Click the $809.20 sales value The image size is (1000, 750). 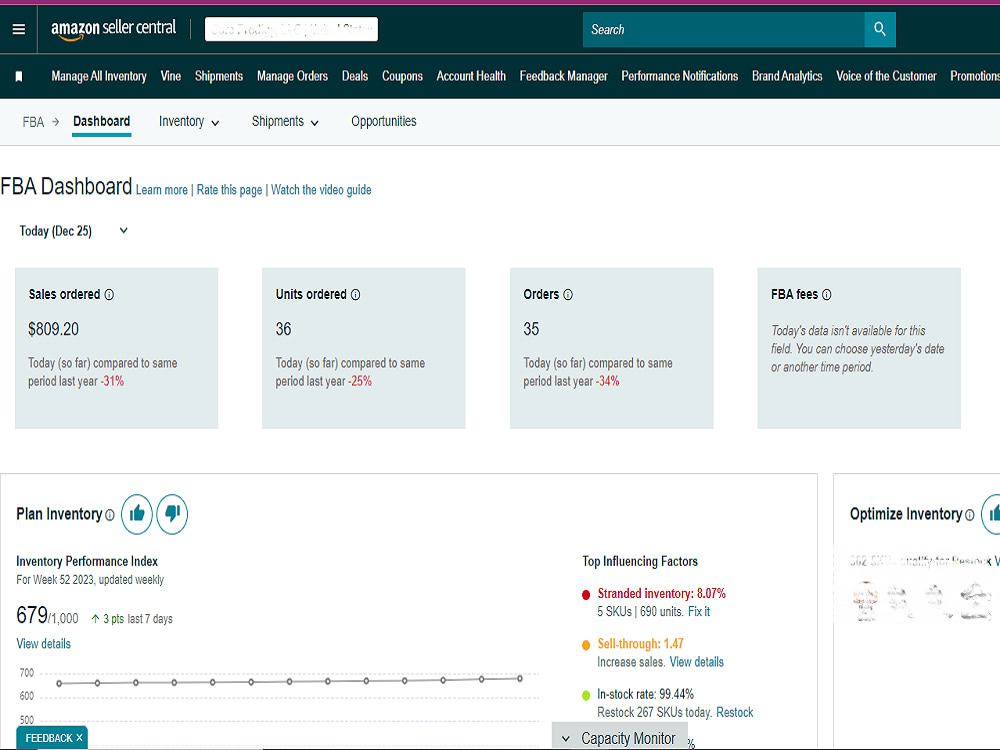(54, 330)
